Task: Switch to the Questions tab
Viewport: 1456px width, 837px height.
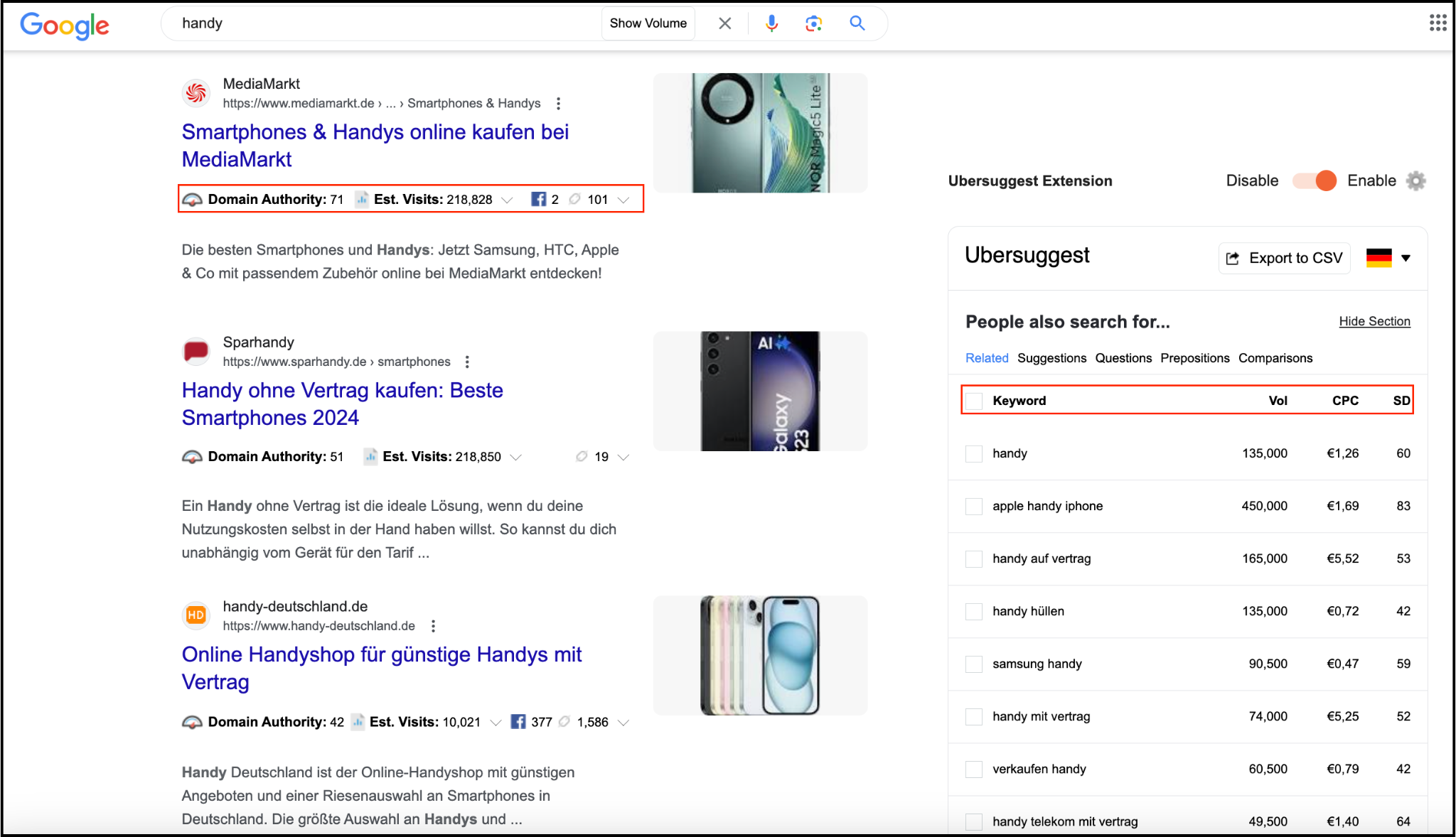Action: (1123, 358)
